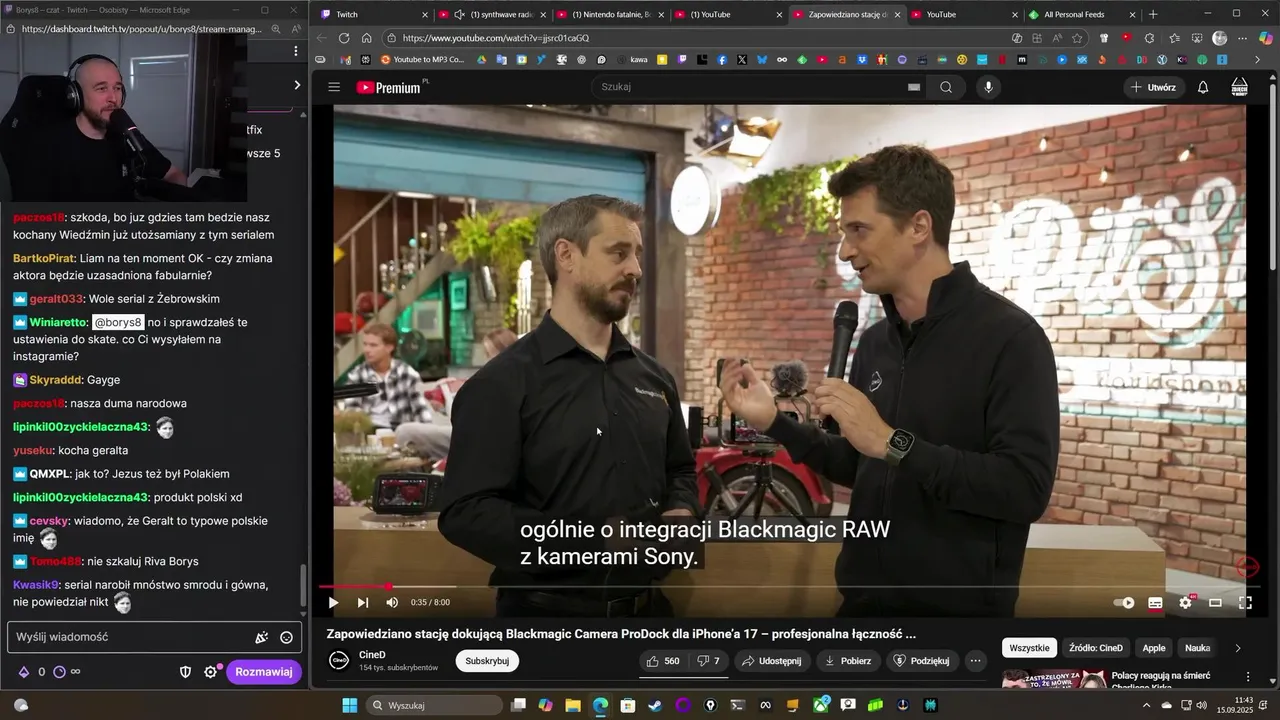Click Podziękuj thanks button
The width and height of the screenshot is (1280, 720).
click(x=921, y=661)
